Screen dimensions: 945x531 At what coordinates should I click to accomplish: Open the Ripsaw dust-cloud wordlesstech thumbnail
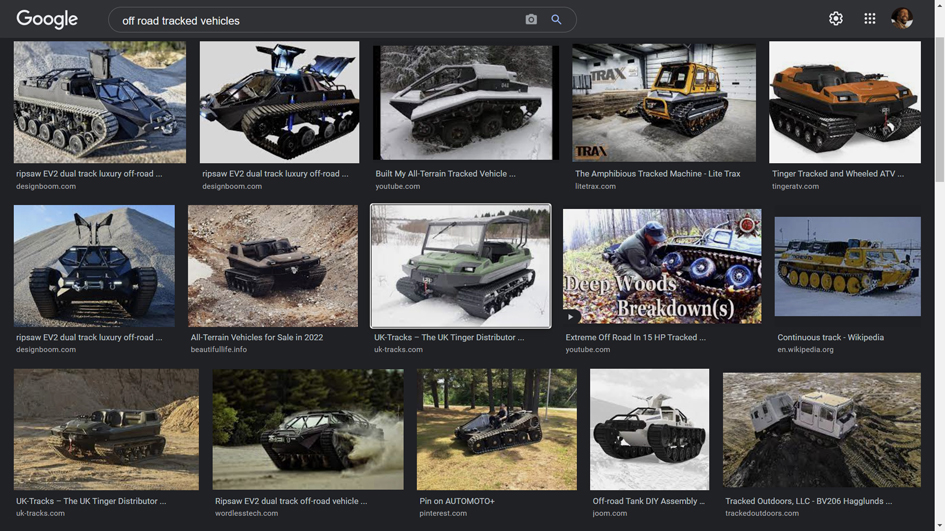pyautogui.click(x=308, y=429)
